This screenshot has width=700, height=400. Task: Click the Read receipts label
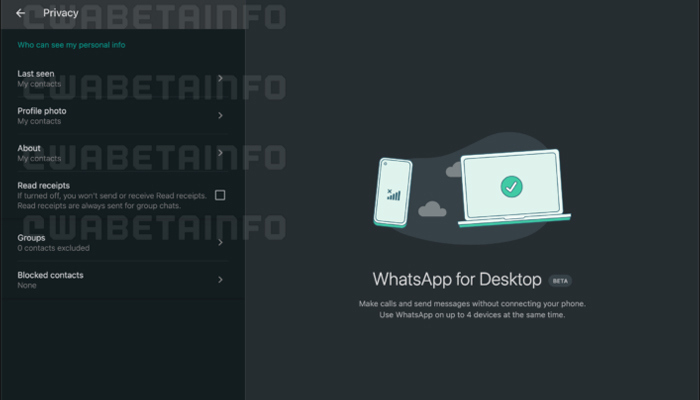tap(43, 185)
